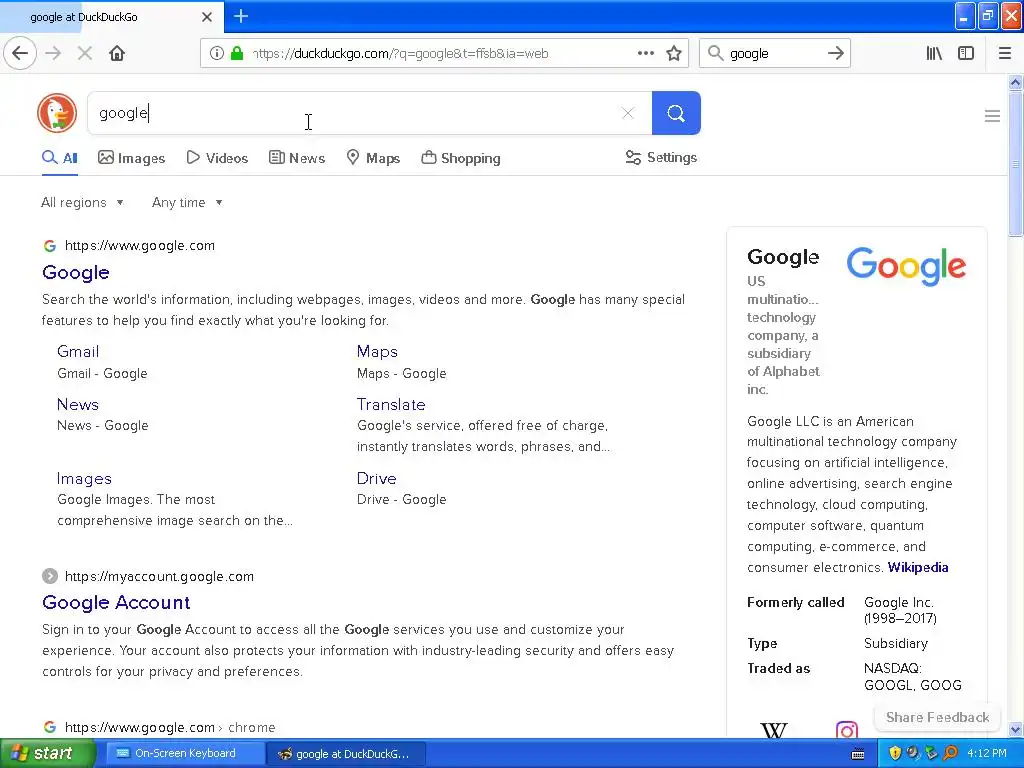Open the Windows start button
The width and height of the screenshot is (1024, 768).
48,754
